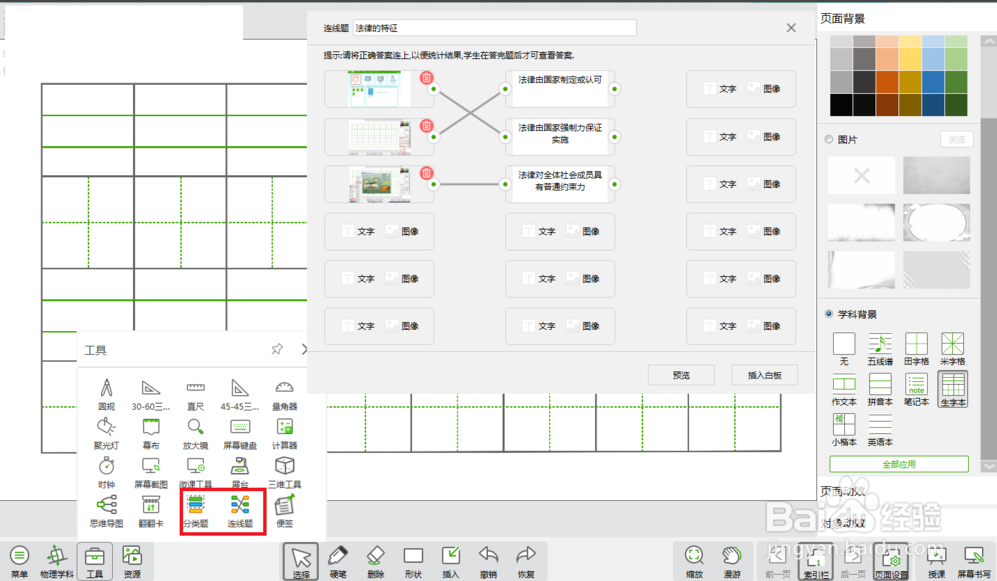997x581 pixels.
Task: Start the 屏幕截图 screenshot tool
Action: pos(151,472)
